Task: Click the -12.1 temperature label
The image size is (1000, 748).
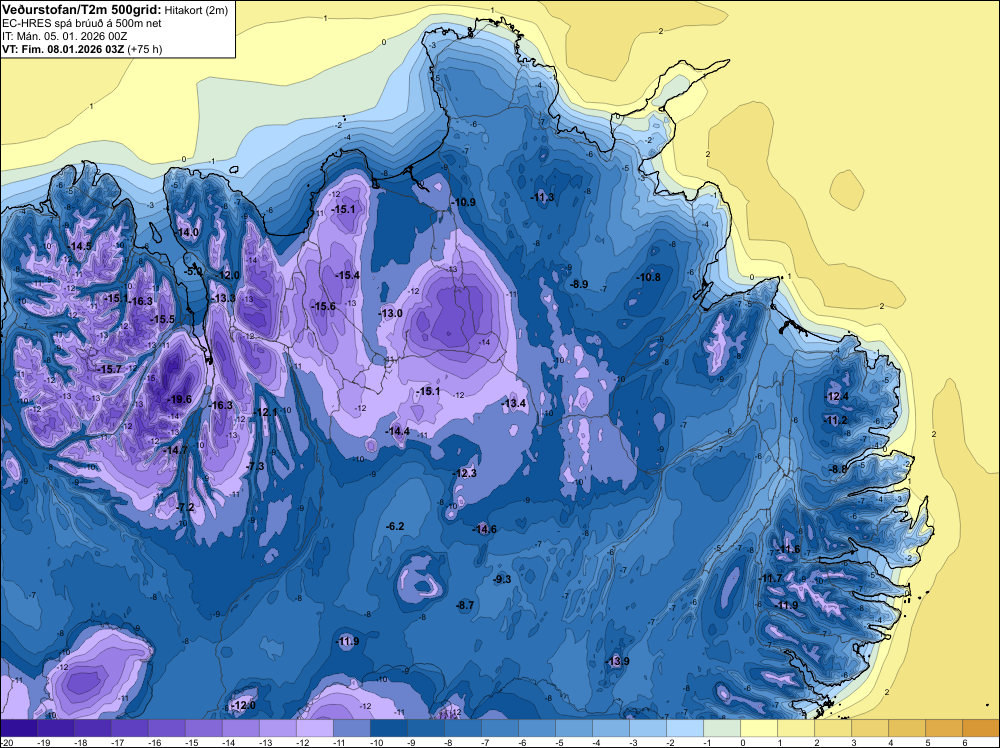Action: 265,413
